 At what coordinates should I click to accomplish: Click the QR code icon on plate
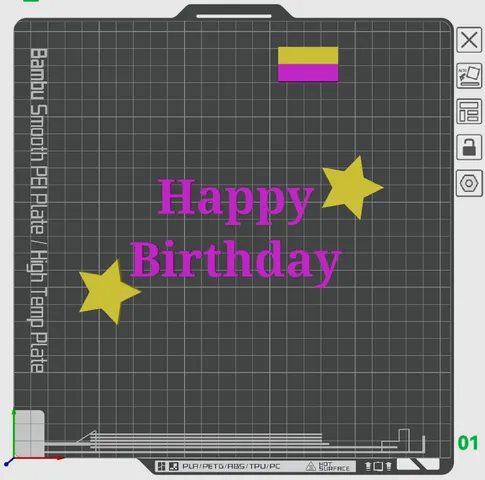coord(161,466)
